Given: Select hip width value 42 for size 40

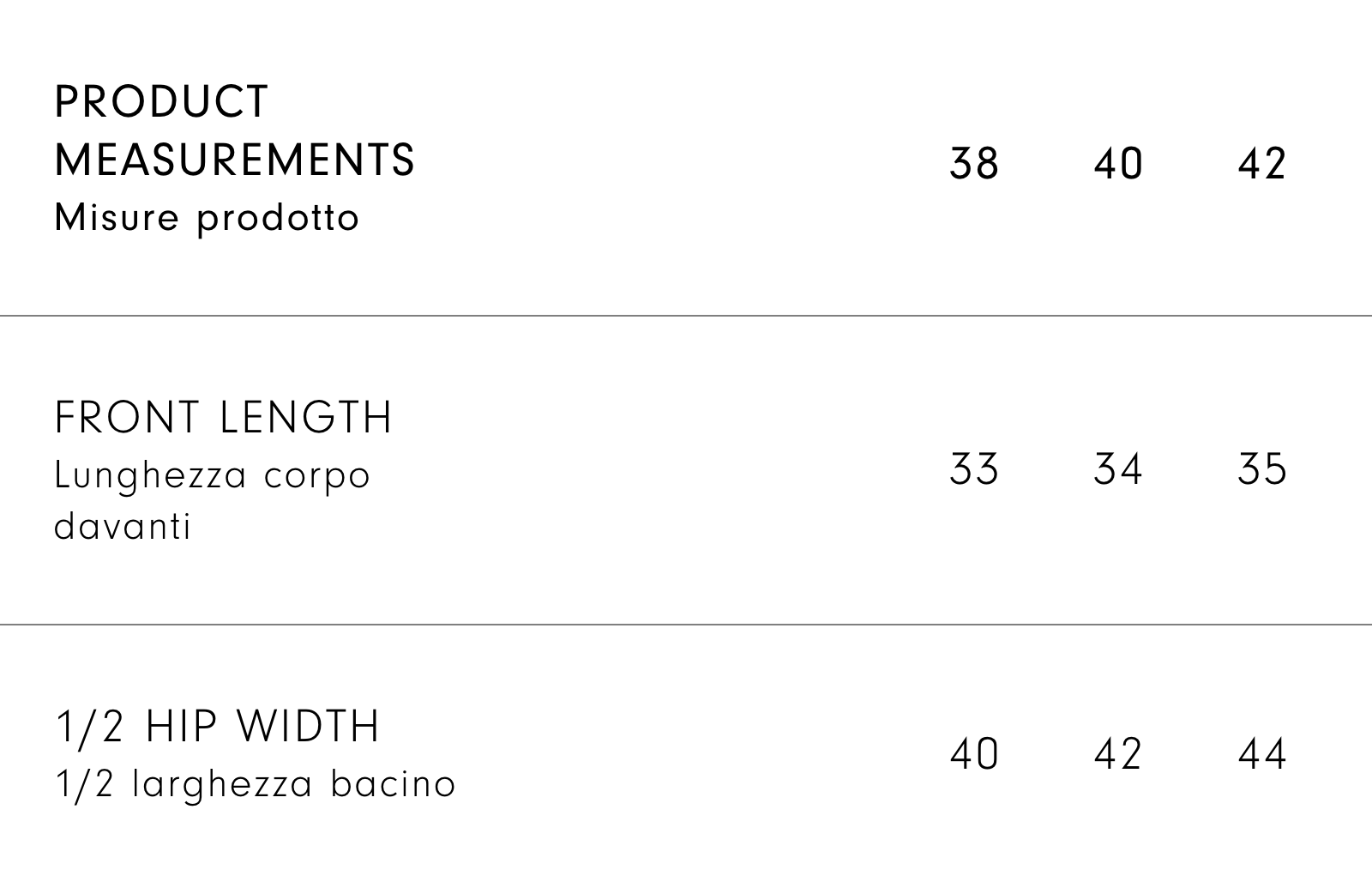Looking at the screenshot, I should [x=1118, y=754].
